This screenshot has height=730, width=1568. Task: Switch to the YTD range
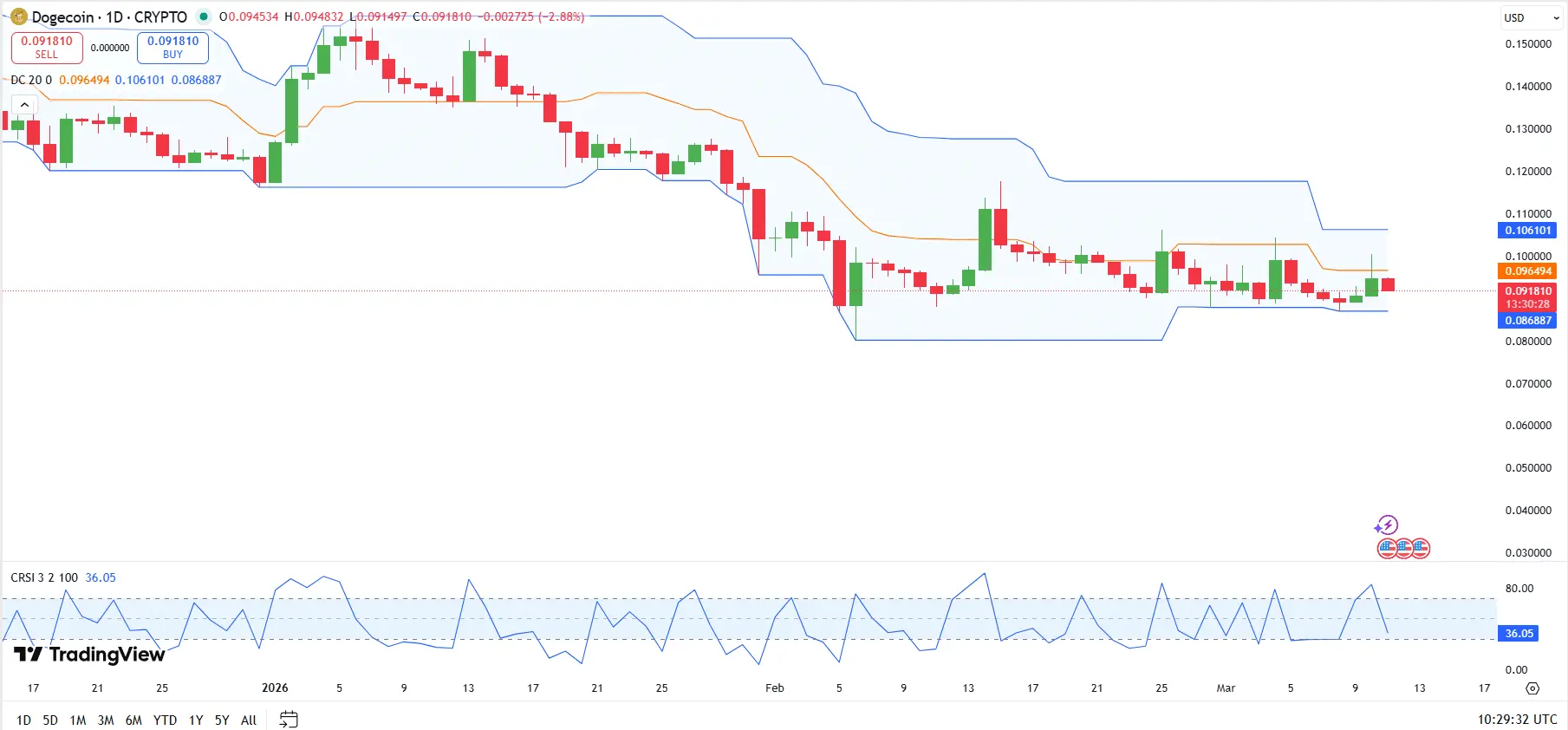[165, 720]
